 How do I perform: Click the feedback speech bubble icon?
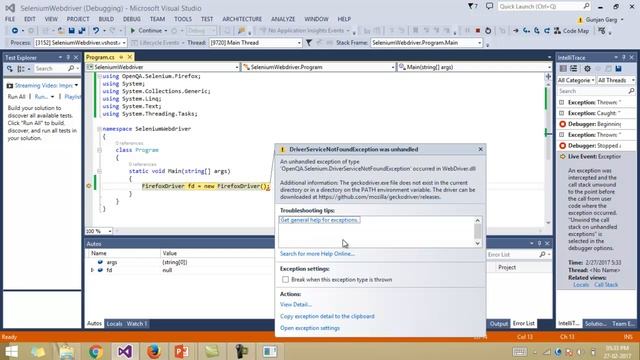489,6
